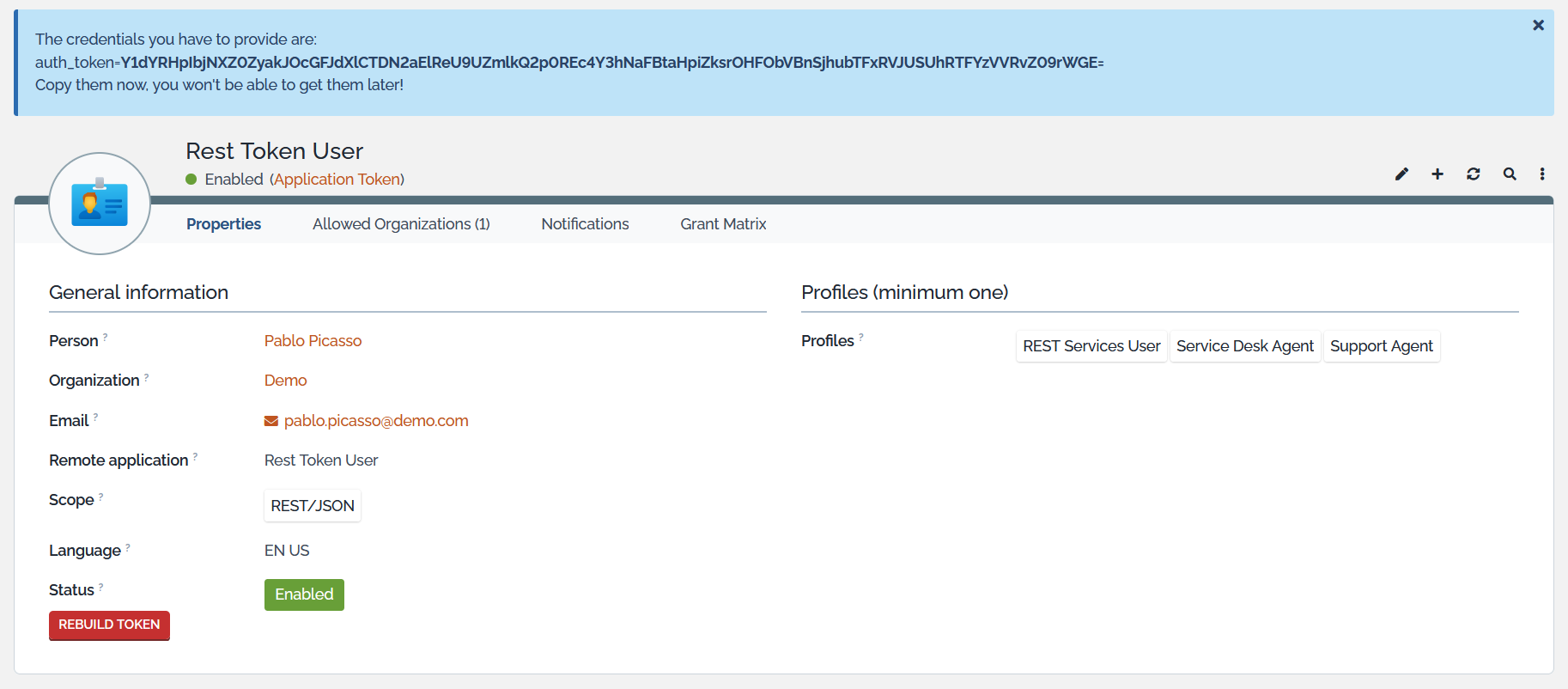Viewport: 1568px width, 689px height.
Task: Click the pablo.picasso@demo.com email link
Action: 376,421
